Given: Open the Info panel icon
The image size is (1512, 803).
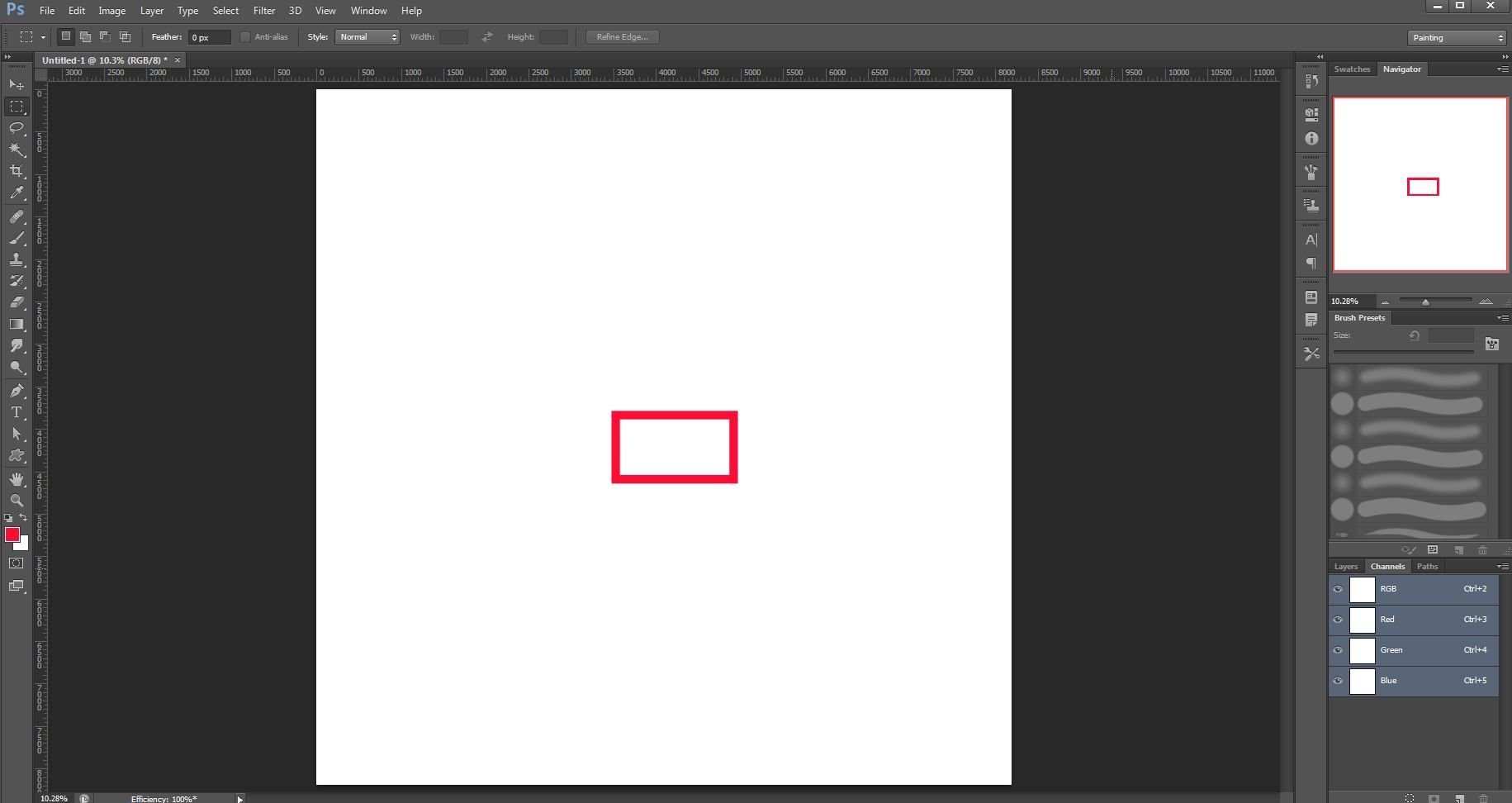Looking at the screenshot, I should pos(1311,139).
